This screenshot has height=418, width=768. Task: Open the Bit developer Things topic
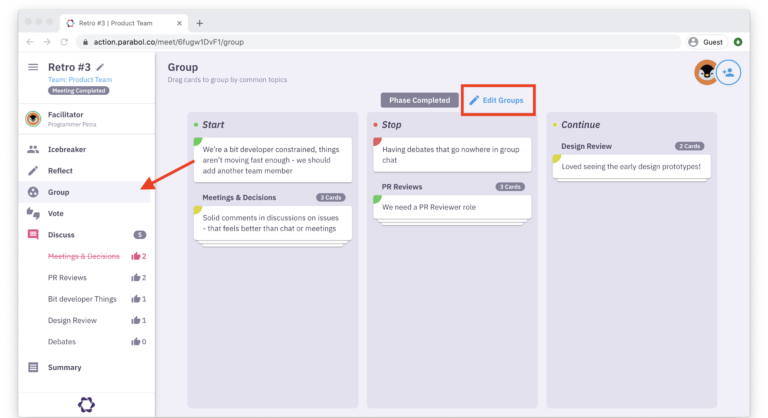(x=82, y=299)
